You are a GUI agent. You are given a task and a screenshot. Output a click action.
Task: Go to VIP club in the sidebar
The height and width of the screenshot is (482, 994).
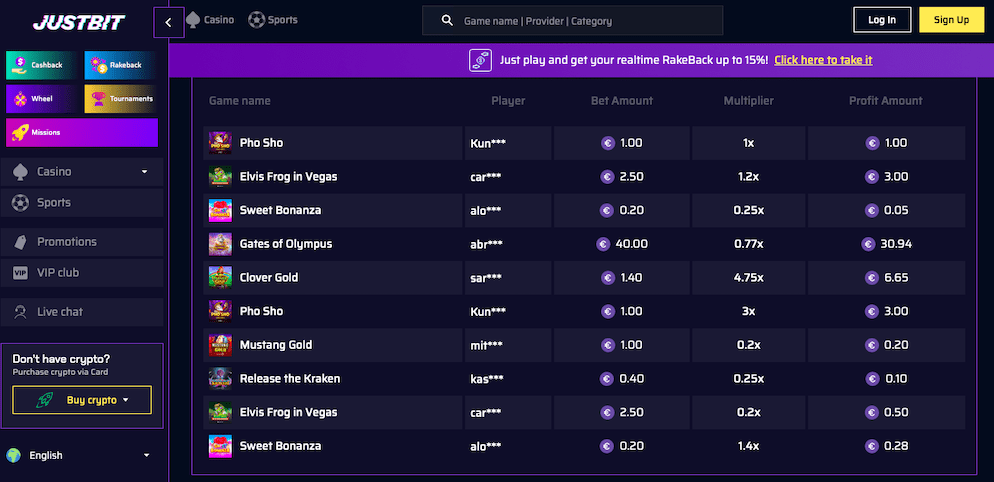82,273
